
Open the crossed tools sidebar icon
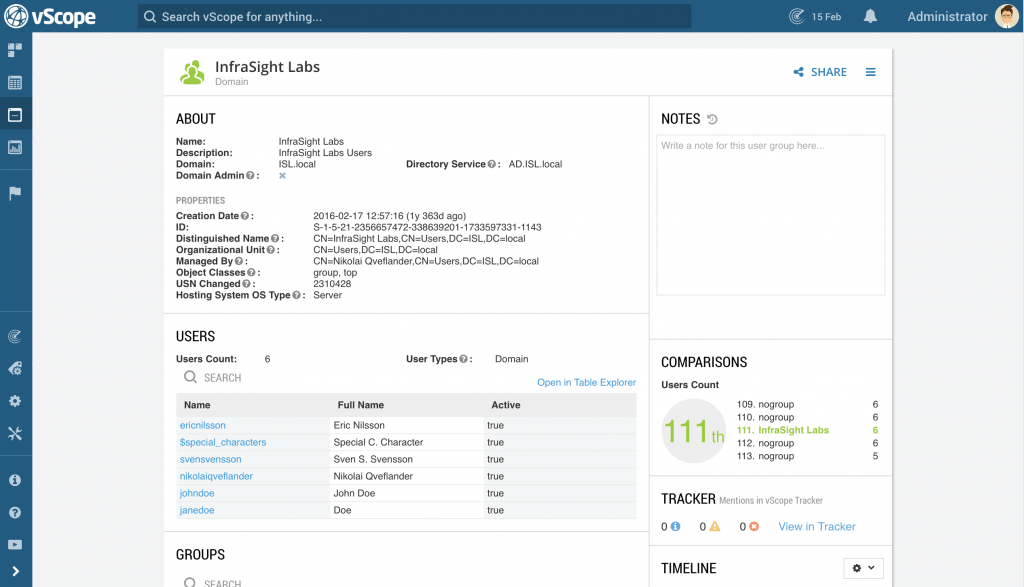pos(15,434)
